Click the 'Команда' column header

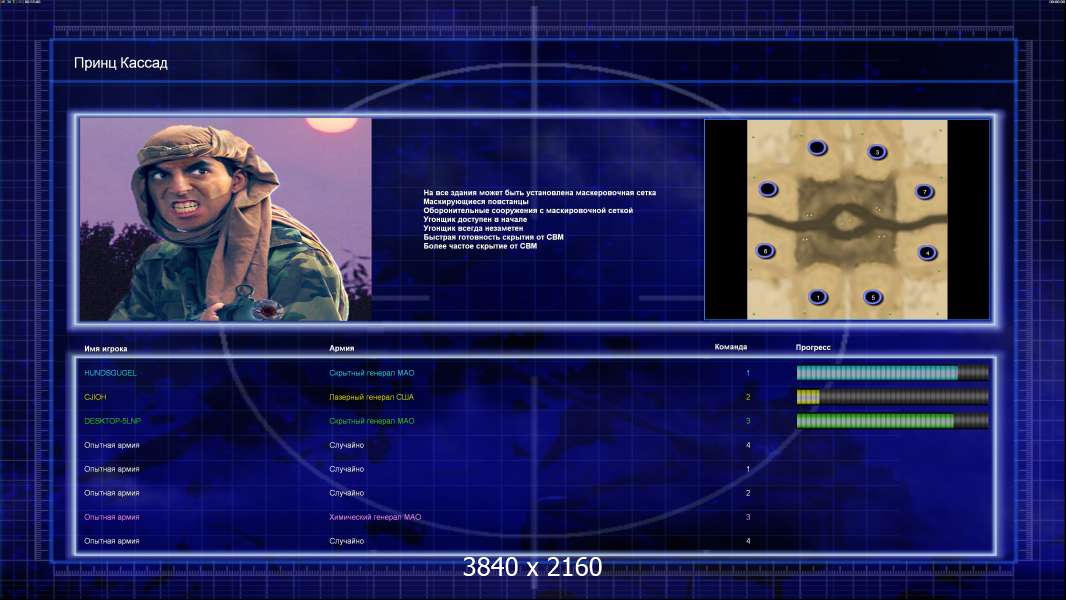pyautogui.click(x=731, y=347)
